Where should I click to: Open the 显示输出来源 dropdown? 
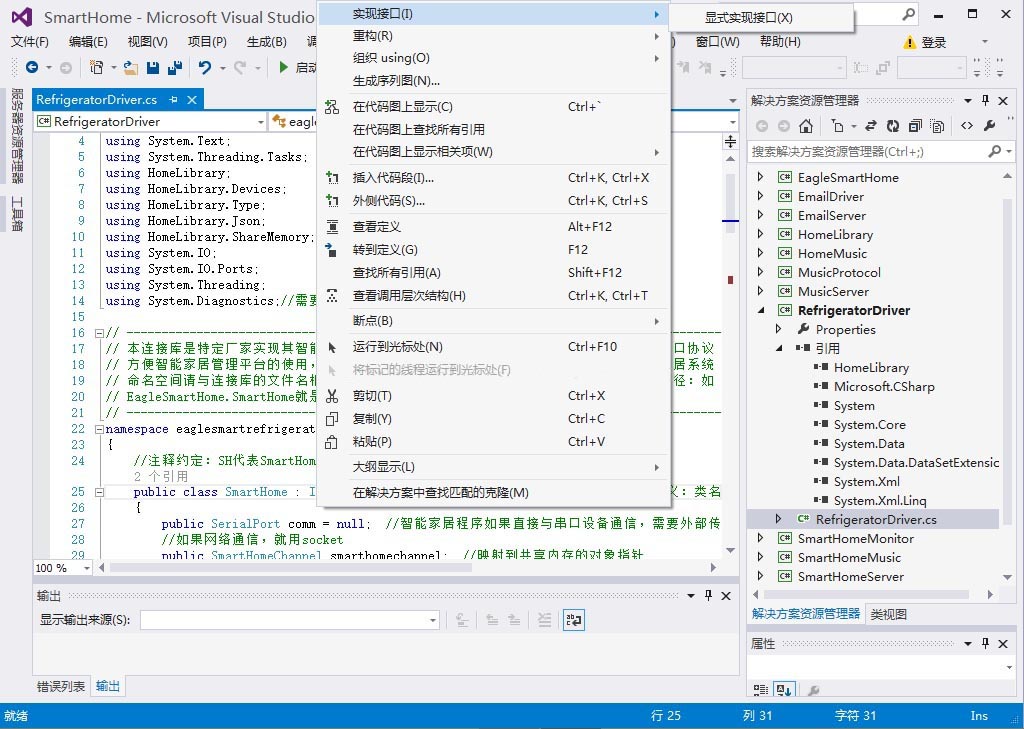click(433, 620)
